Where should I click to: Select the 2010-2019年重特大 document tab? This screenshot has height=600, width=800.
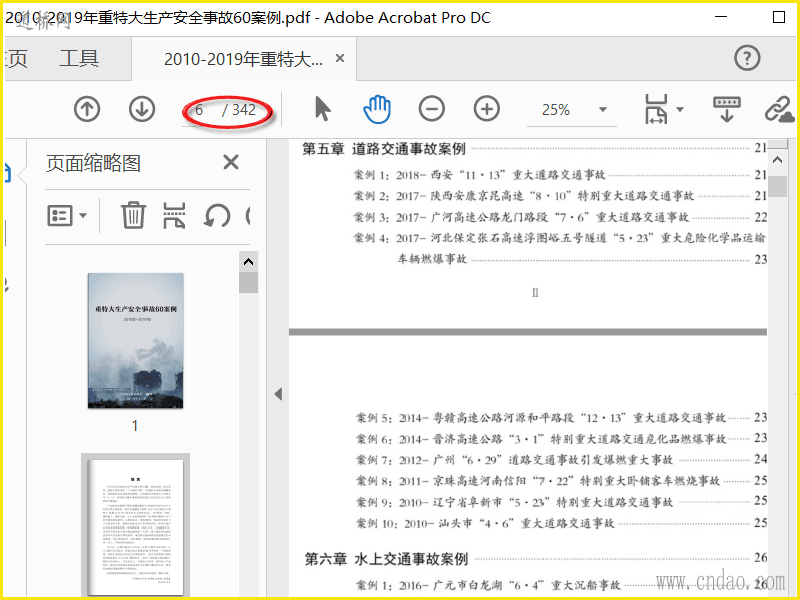pyautogui.click(x=243, y=59)
